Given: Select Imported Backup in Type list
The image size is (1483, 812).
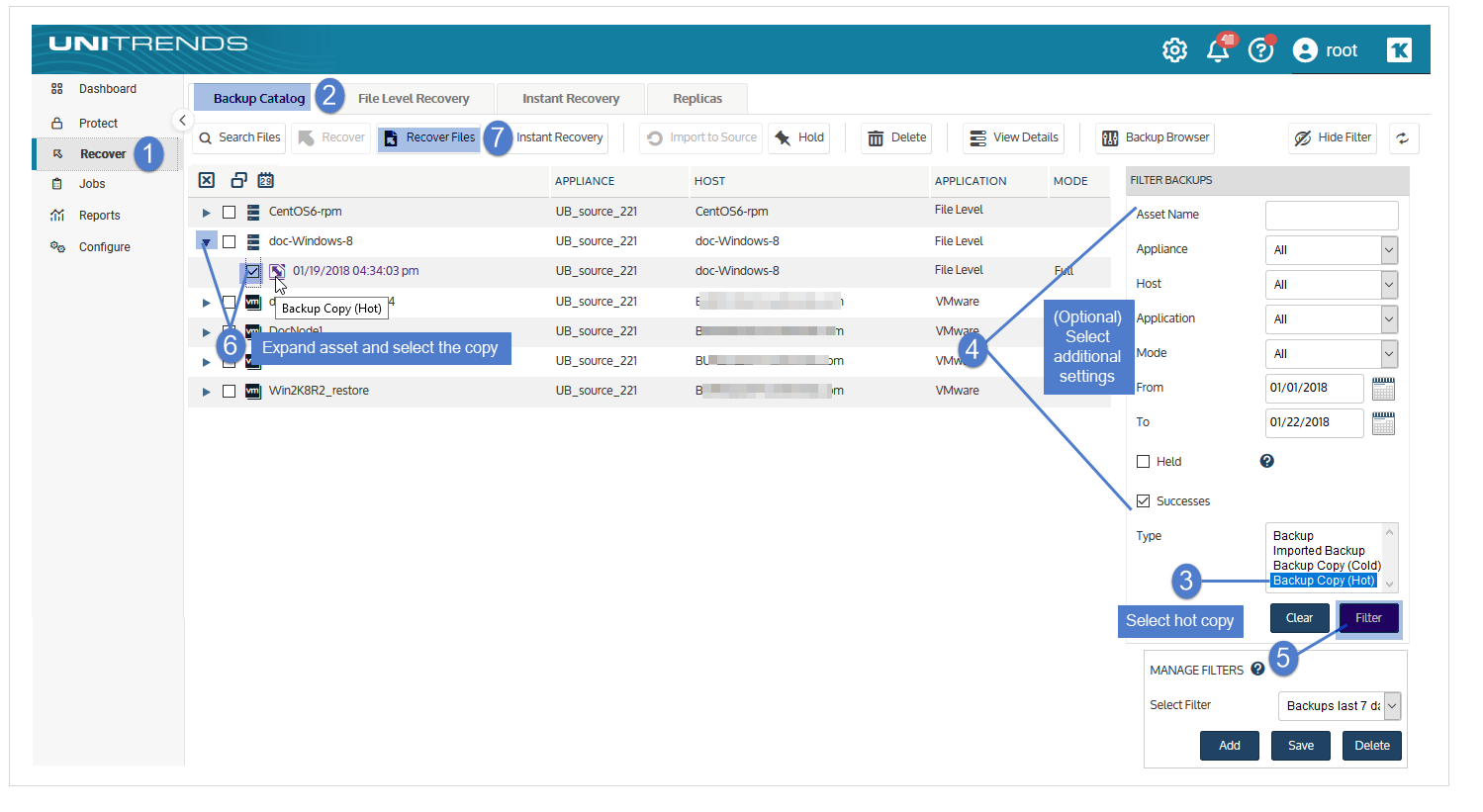Looking at the screenshot, I should pyautogui.click(x=1318, y=551).
